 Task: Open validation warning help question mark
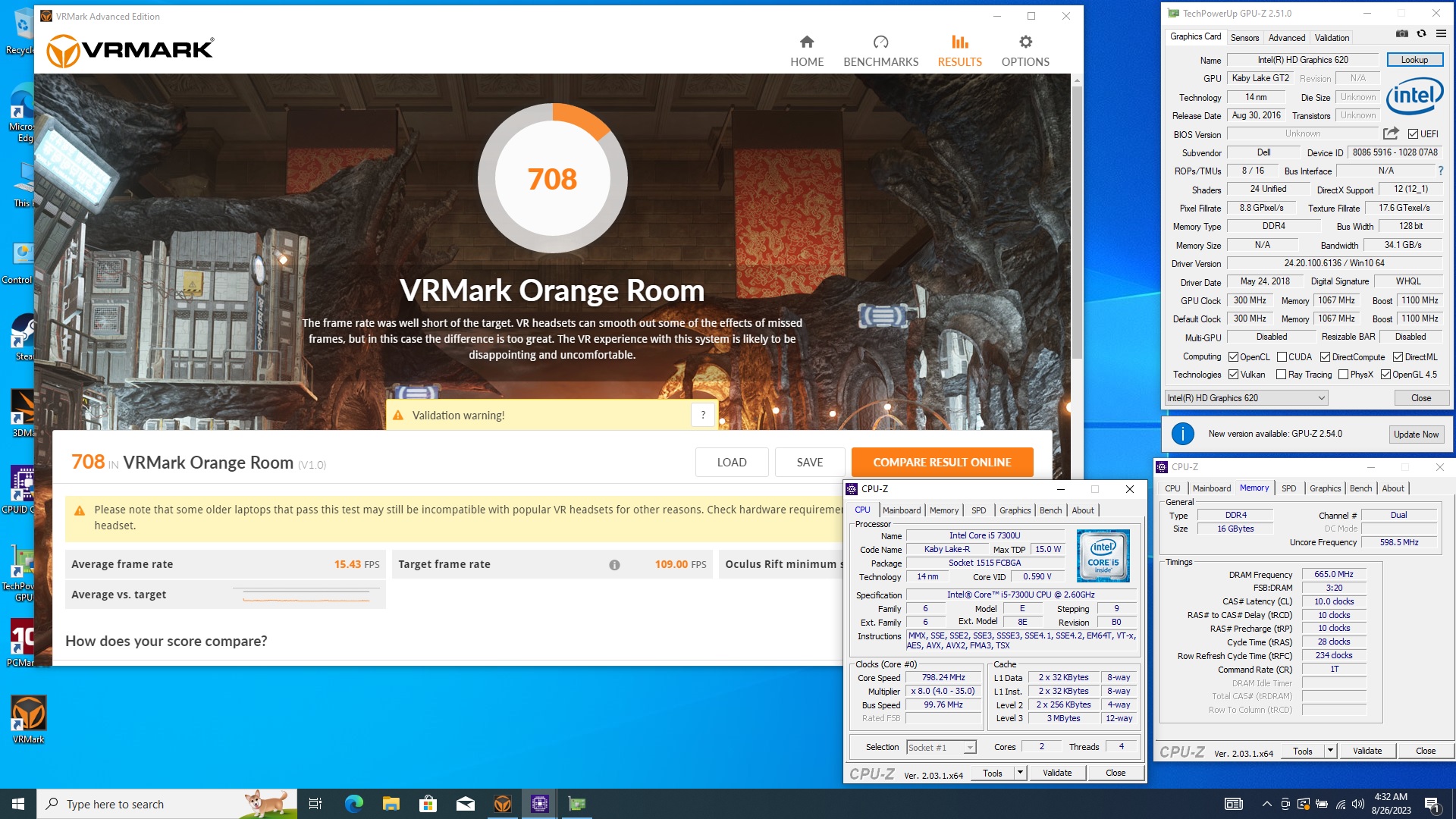[703, 415]
